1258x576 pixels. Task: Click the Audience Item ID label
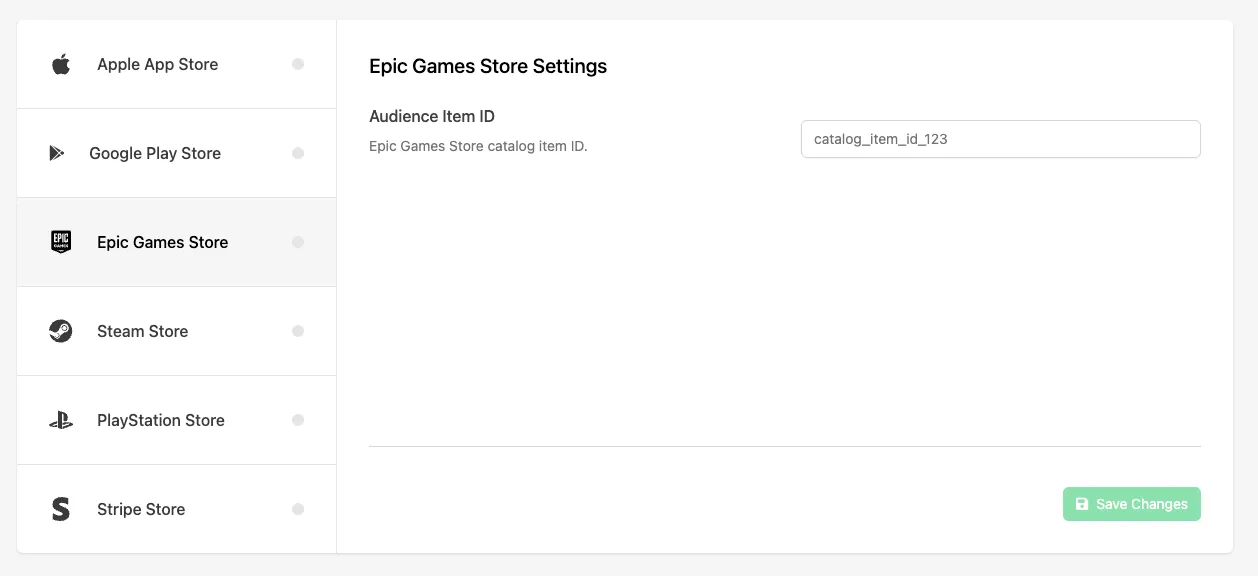pos(432,116)
